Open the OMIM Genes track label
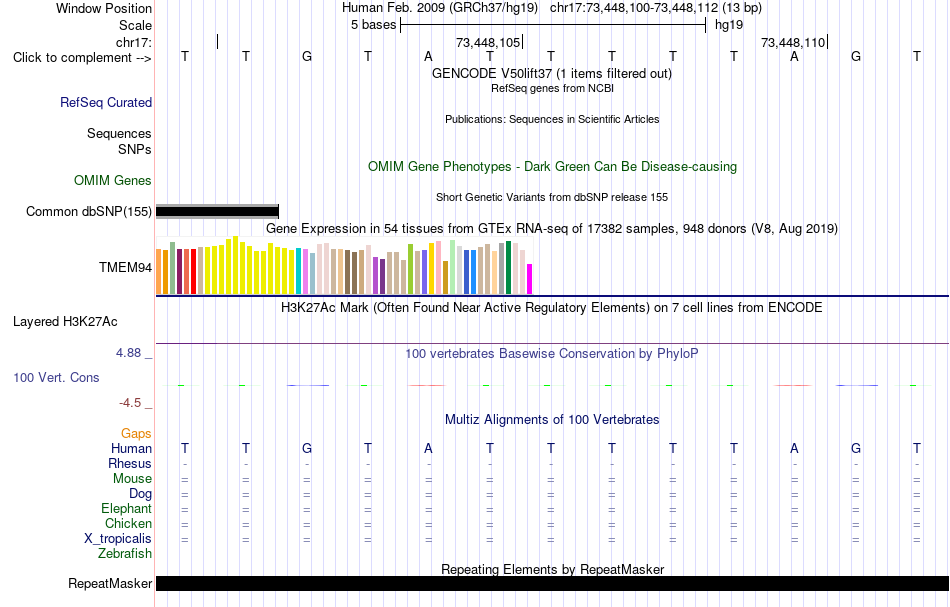Viewport: 950px width, 607px height. coord(113,181)
